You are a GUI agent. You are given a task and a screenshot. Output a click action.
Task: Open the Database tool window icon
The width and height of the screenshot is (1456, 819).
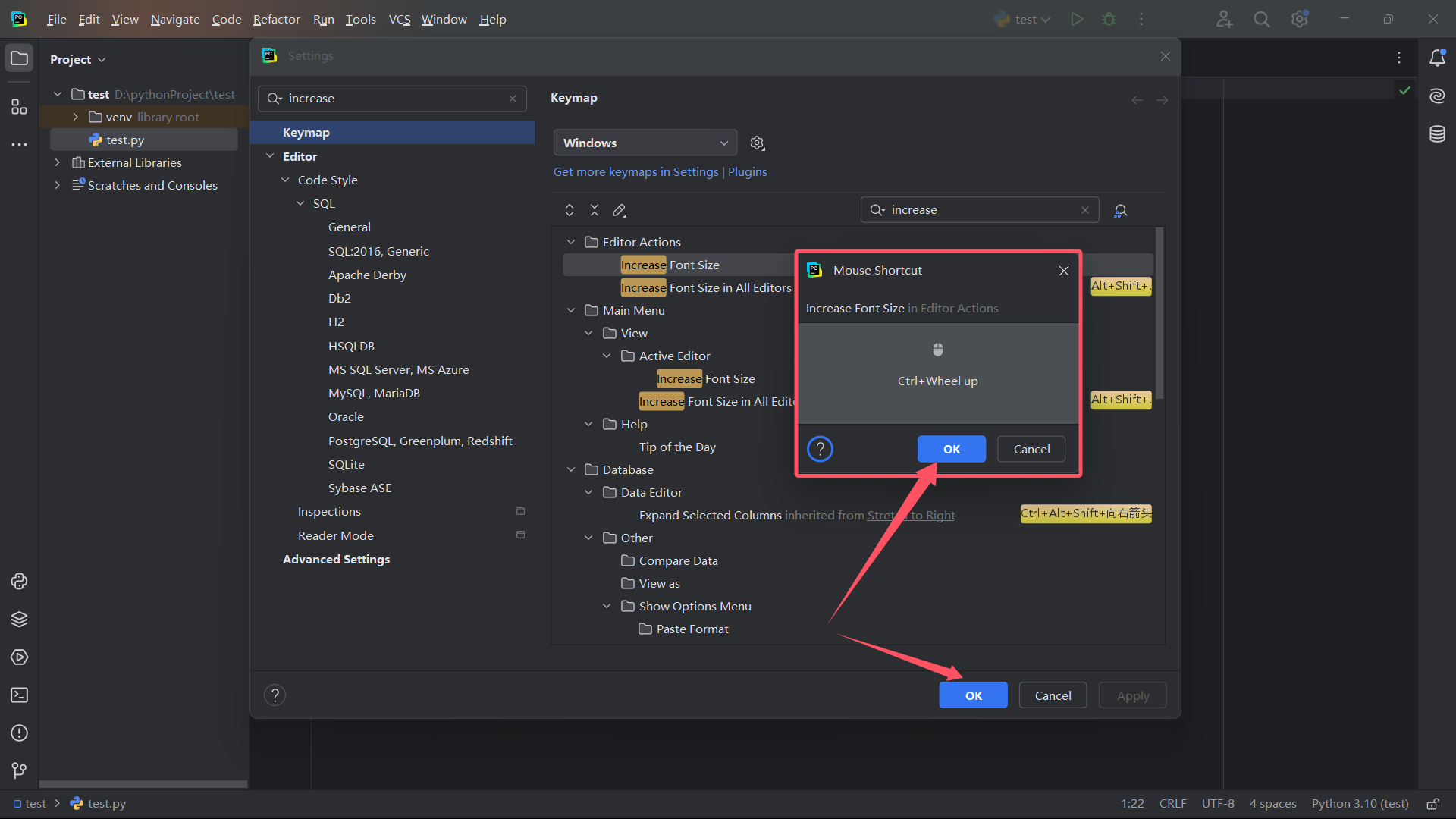pyautogui.click(x=1437, y=134)
